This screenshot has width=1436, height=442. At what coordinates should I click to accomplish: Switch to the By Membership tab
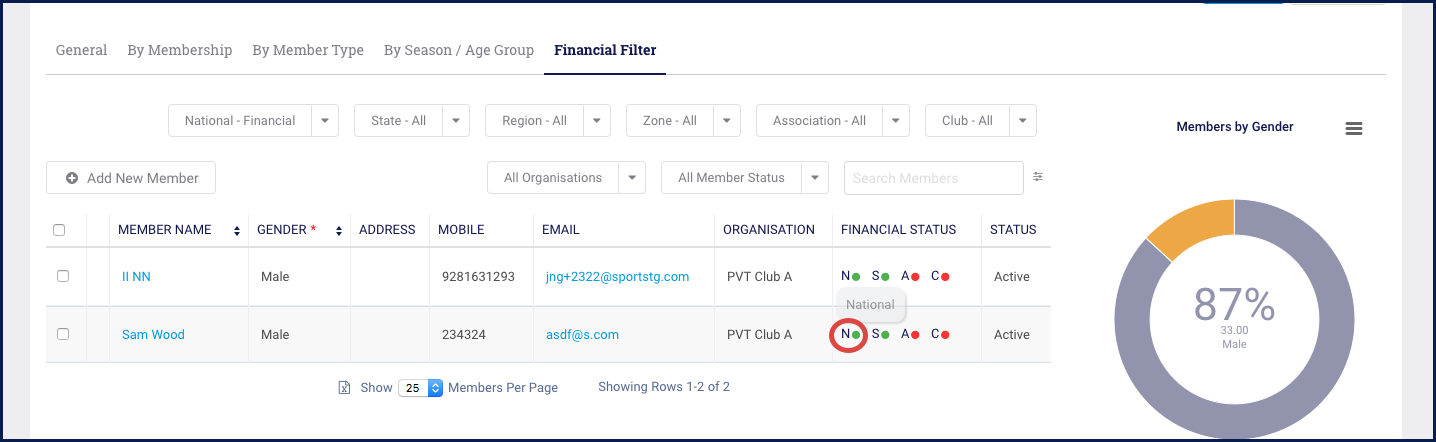click(180, 50)
